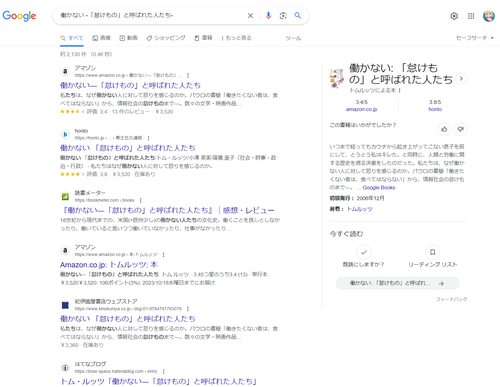This screenshot has width=500, height=387.
Task: Click the フィードバック link
Action: click(452, 299)
